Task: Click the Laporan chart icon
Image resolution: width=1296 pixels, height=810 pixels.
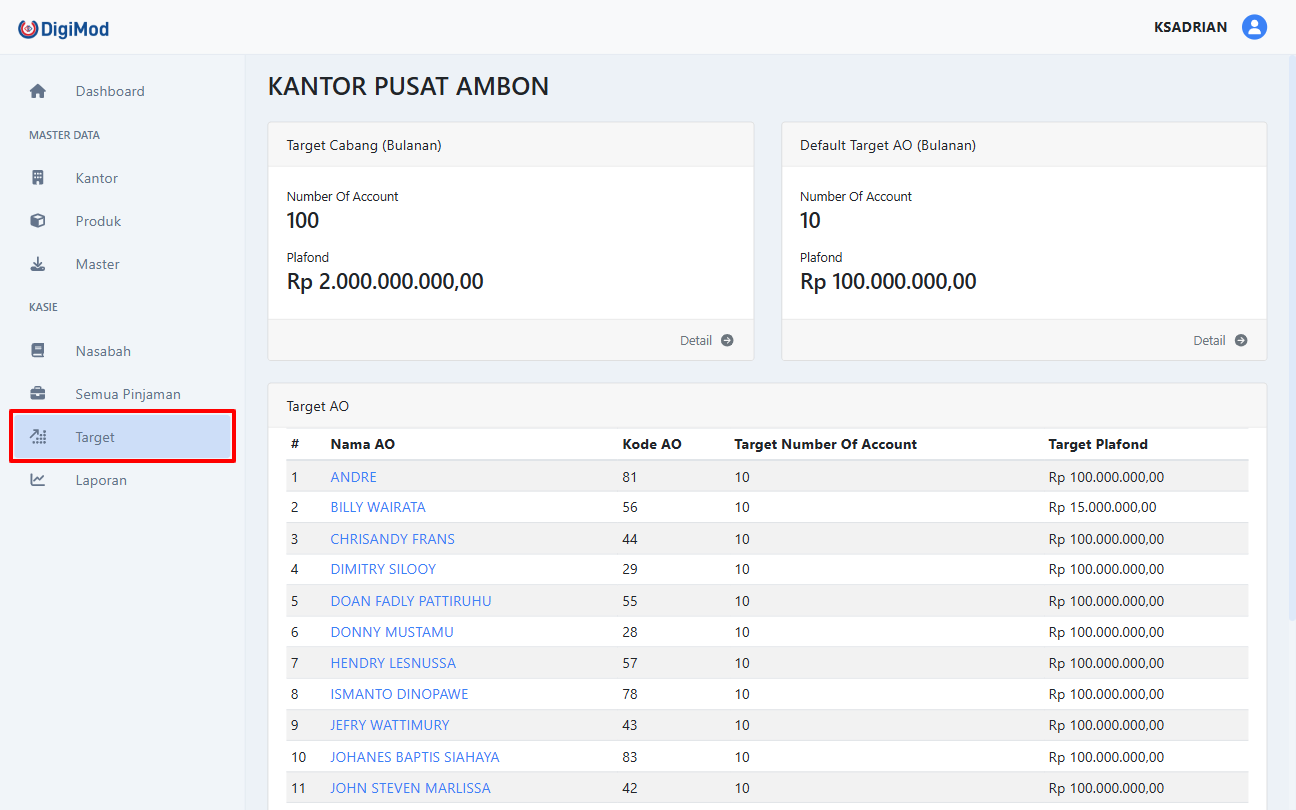Action: click(x=37, y=479)
